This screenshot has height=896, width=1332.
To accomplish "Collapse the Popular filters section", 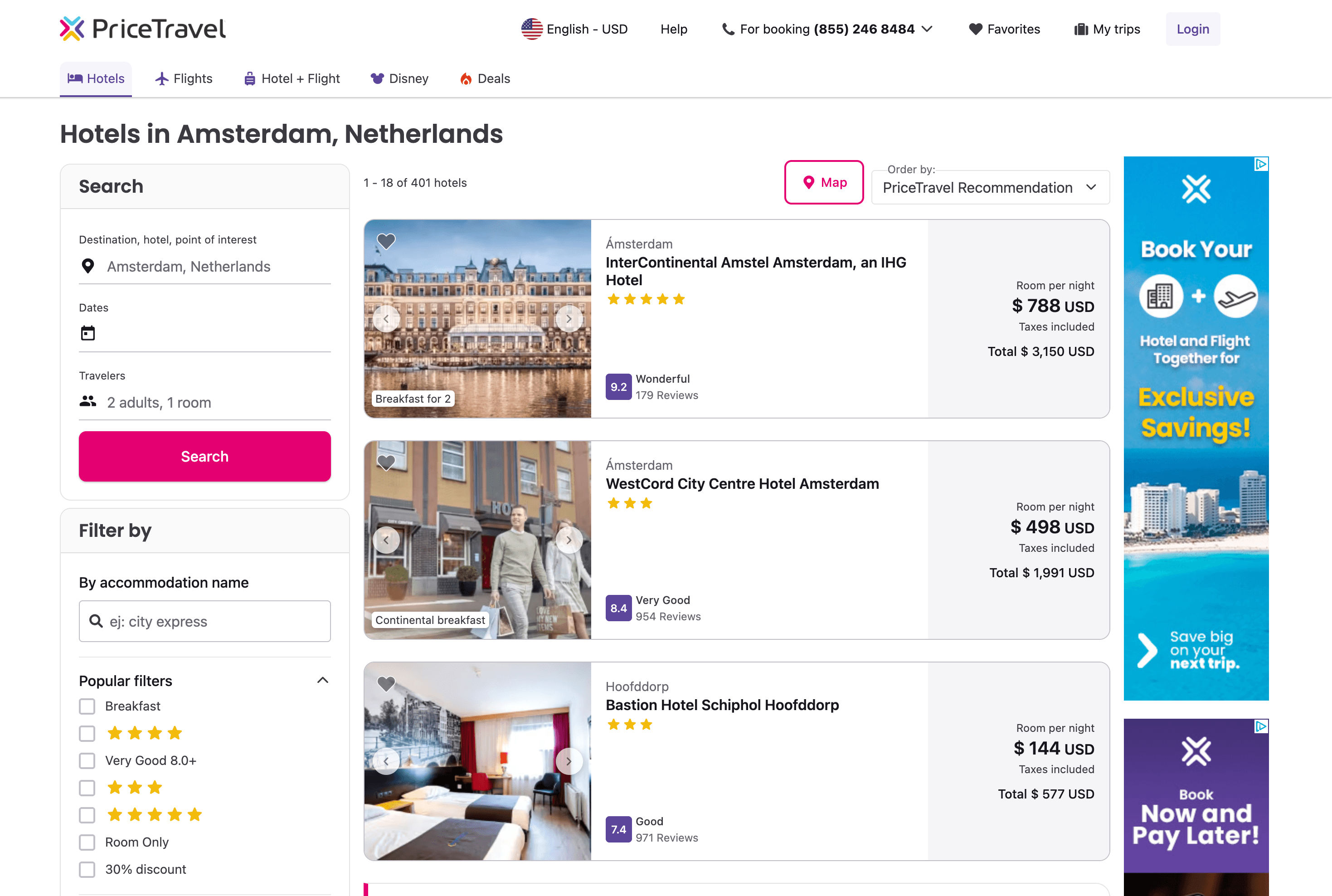I will click(323, 681).
